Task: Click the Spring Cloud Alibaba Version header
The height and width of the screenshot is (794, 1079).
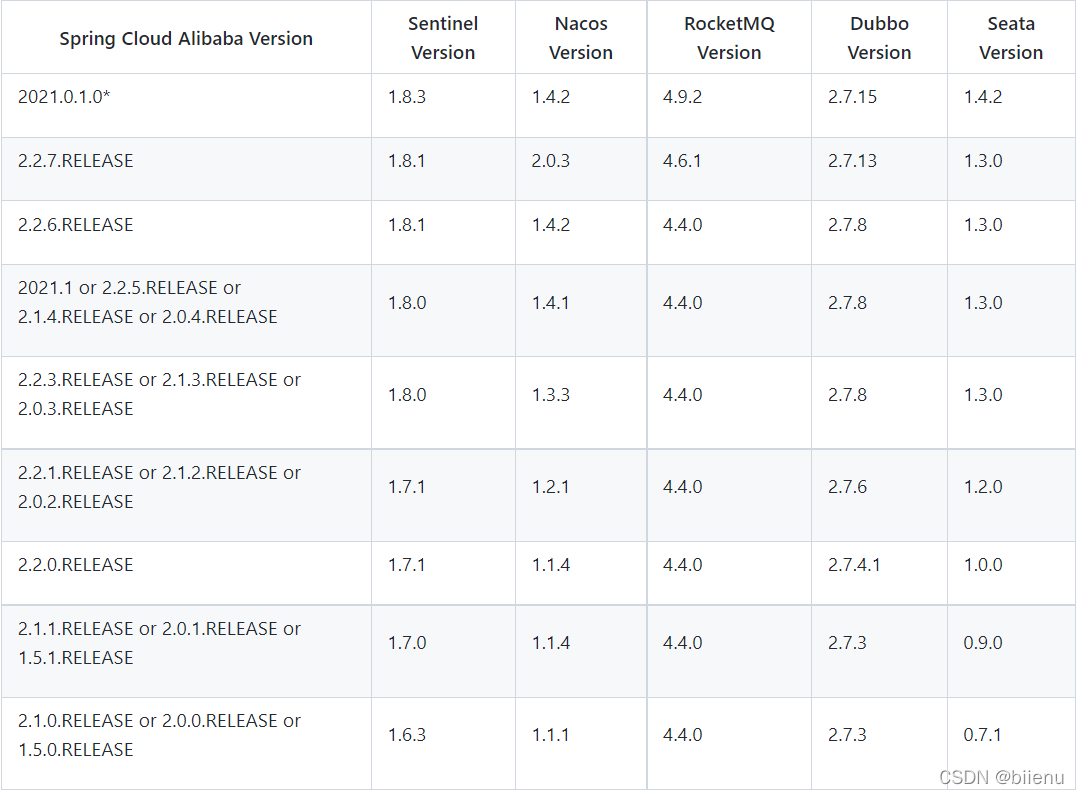Action: click(x=186, y=39)
